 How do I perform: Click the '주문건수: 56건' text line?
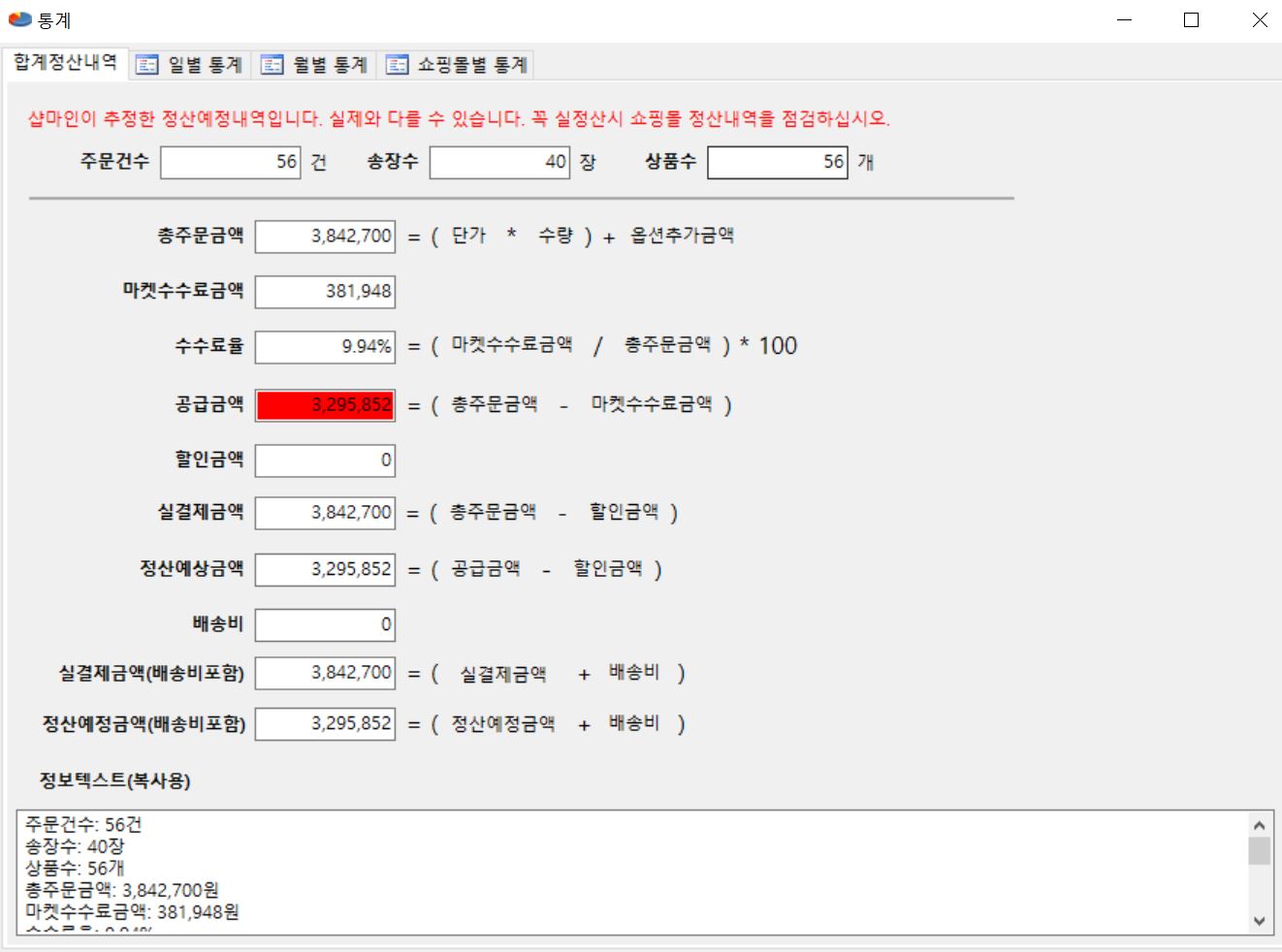[83, 825]
